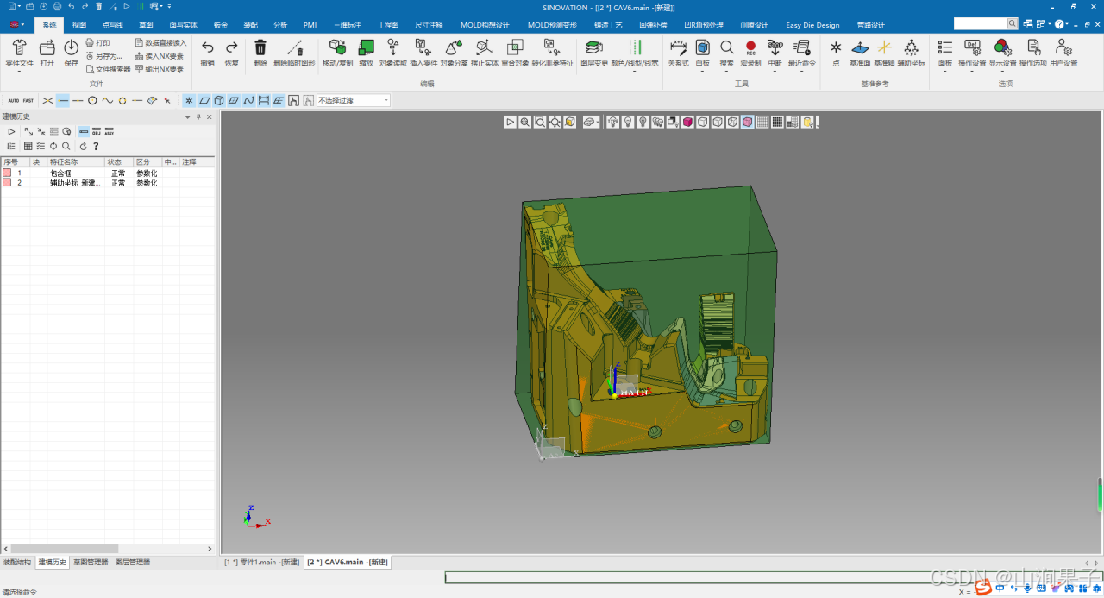This screenshot has height=598, width=1104.
Task: Activate the CAV6.main document tab
Action: click(x=348, y=562)
